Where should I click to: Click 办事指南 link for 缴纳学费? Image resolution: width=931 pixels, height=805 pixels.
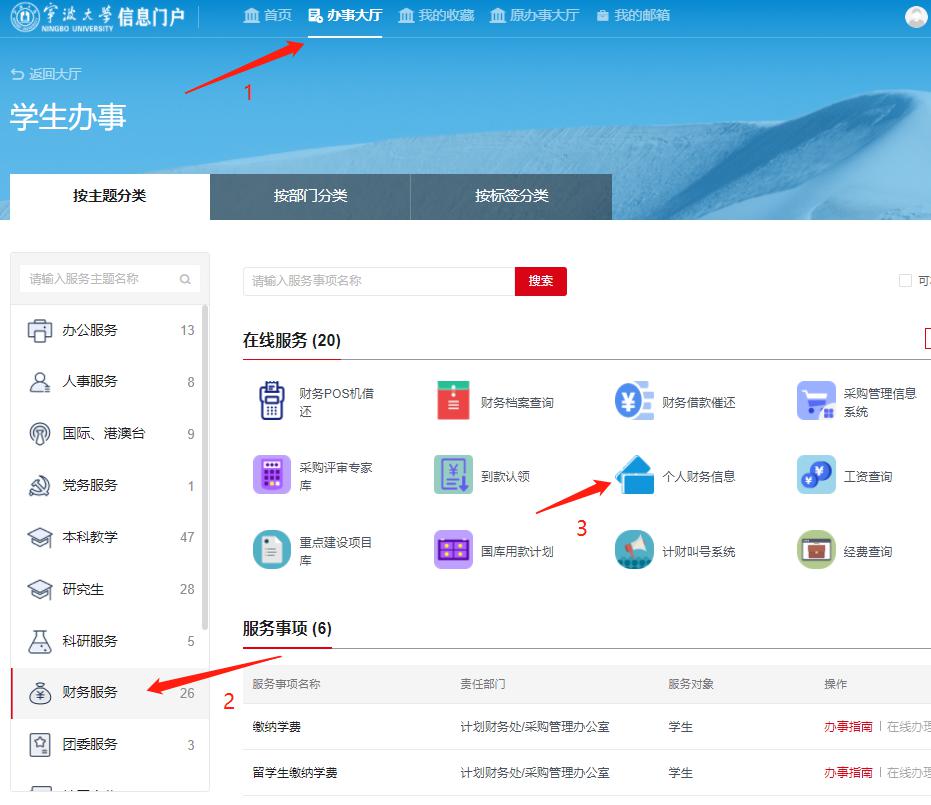[848, 727]
